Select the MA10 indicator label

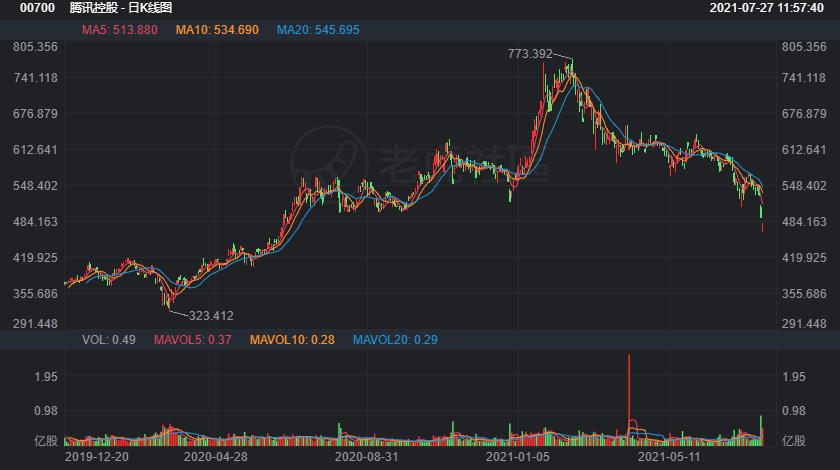click(x=217, y=30)
